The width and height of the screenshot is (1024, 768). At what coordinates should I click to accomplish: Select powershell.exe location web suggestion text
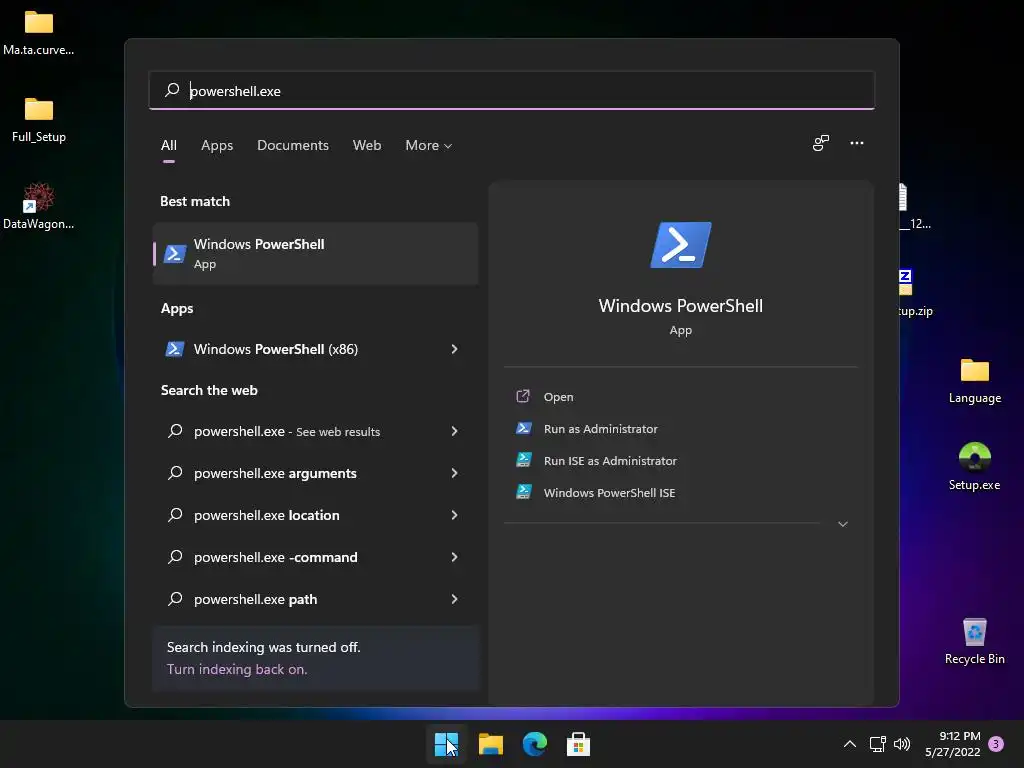(266, 515)
